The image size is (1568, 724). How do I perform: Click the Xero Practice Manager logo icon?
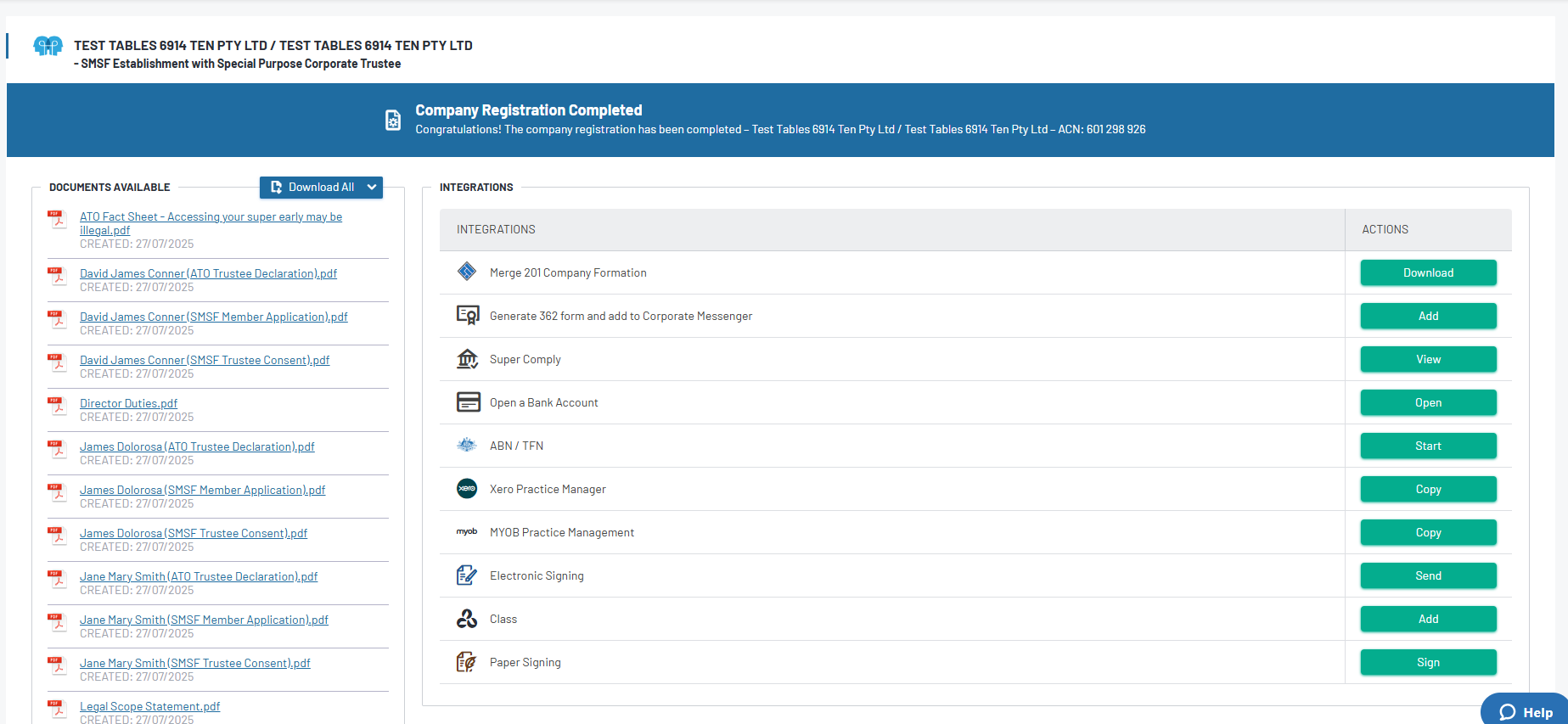tap(467, 489)
